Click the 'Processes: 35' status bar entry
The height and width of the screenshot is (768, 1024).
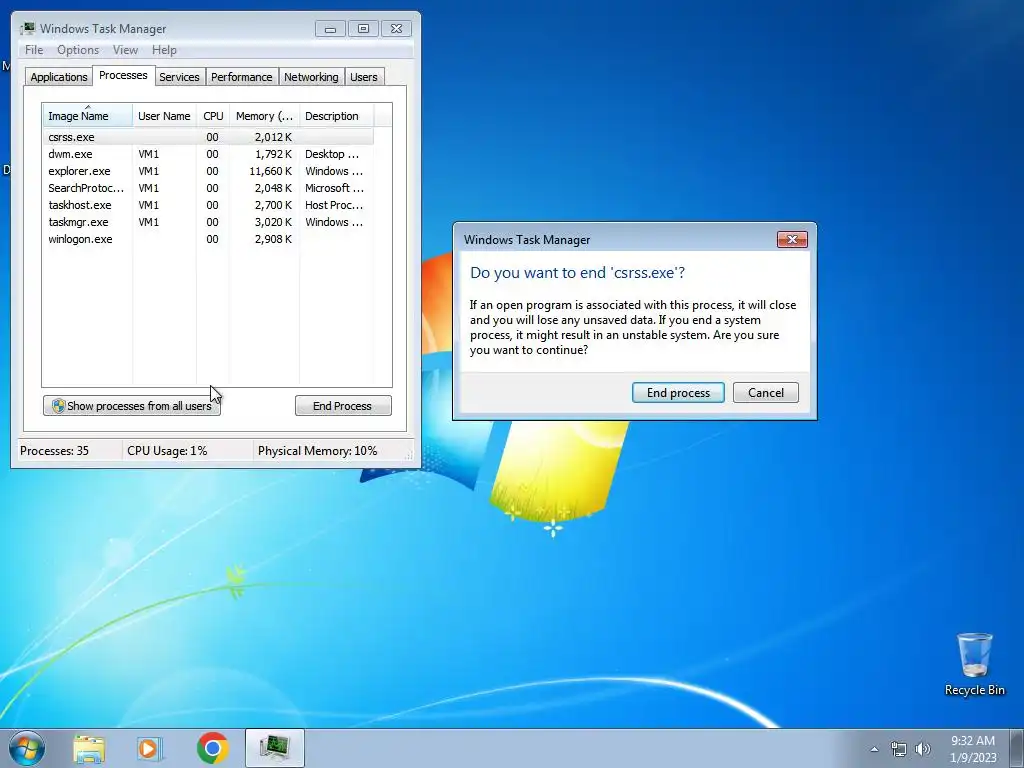tap(54, 451)
